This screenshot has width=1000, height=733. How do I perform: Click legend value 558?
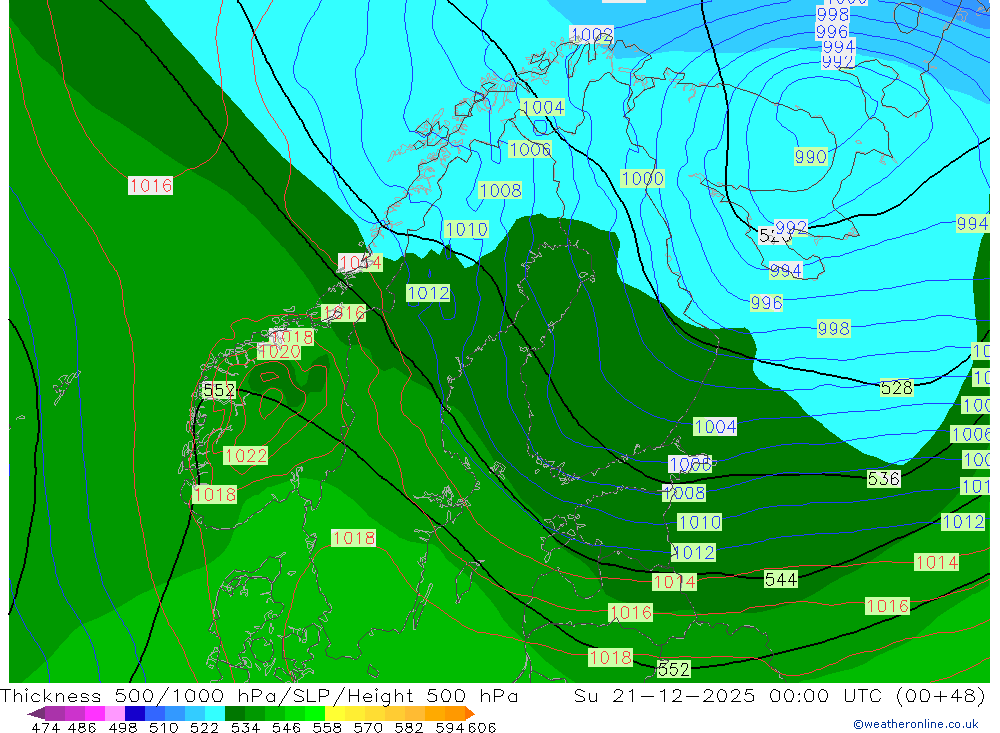[x=327, y=727]
